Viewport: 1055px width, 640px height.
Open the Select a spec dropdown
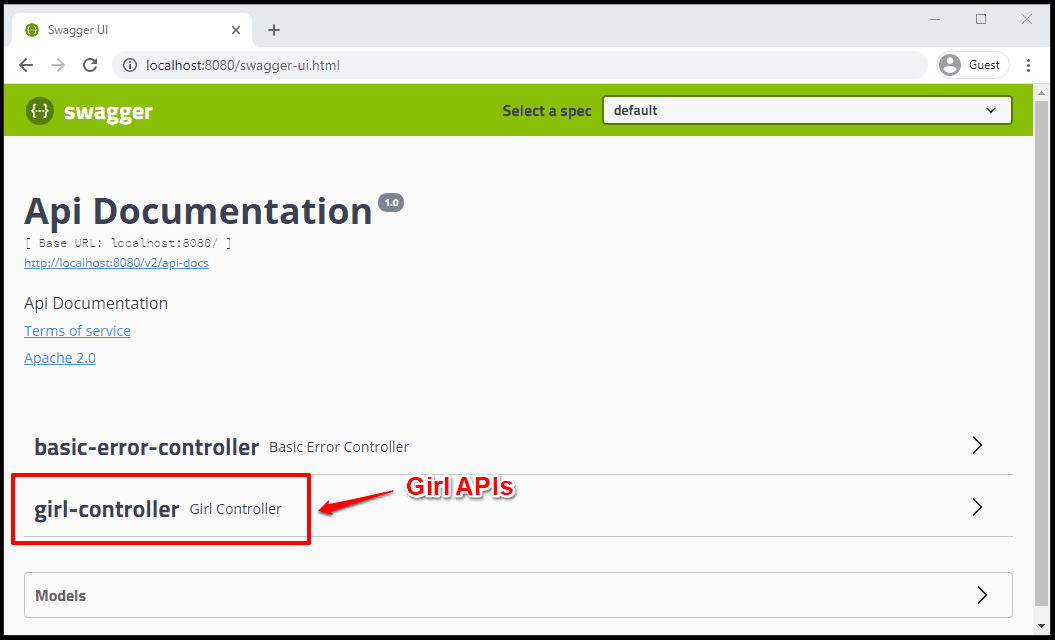(807, 110)
